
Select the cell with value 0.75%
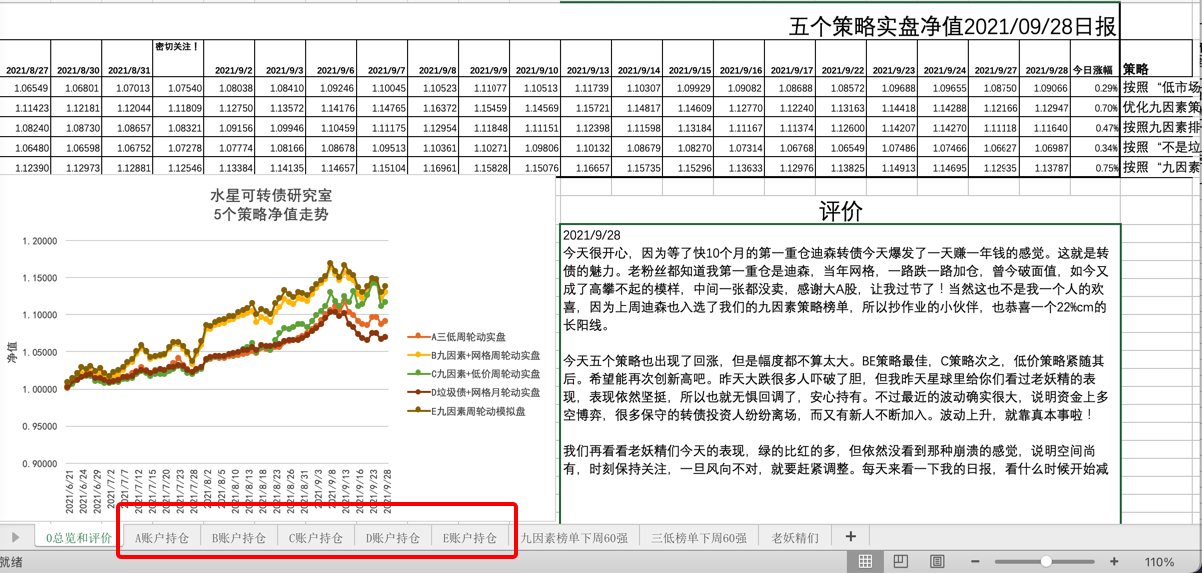tap(1096, 168)
